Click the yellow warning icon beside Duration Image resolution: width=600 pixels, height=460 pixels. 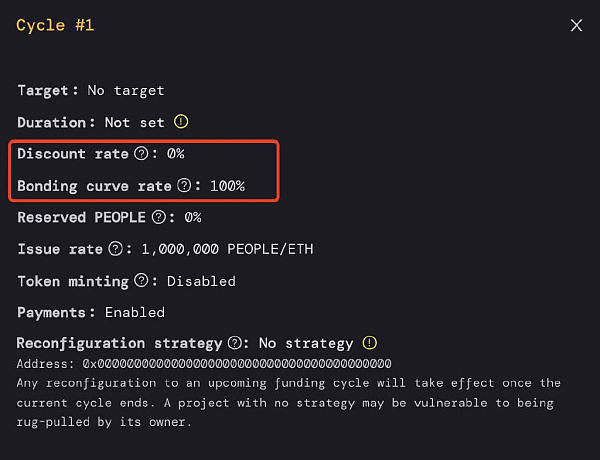pyautogui.click(x=181, y=122)
